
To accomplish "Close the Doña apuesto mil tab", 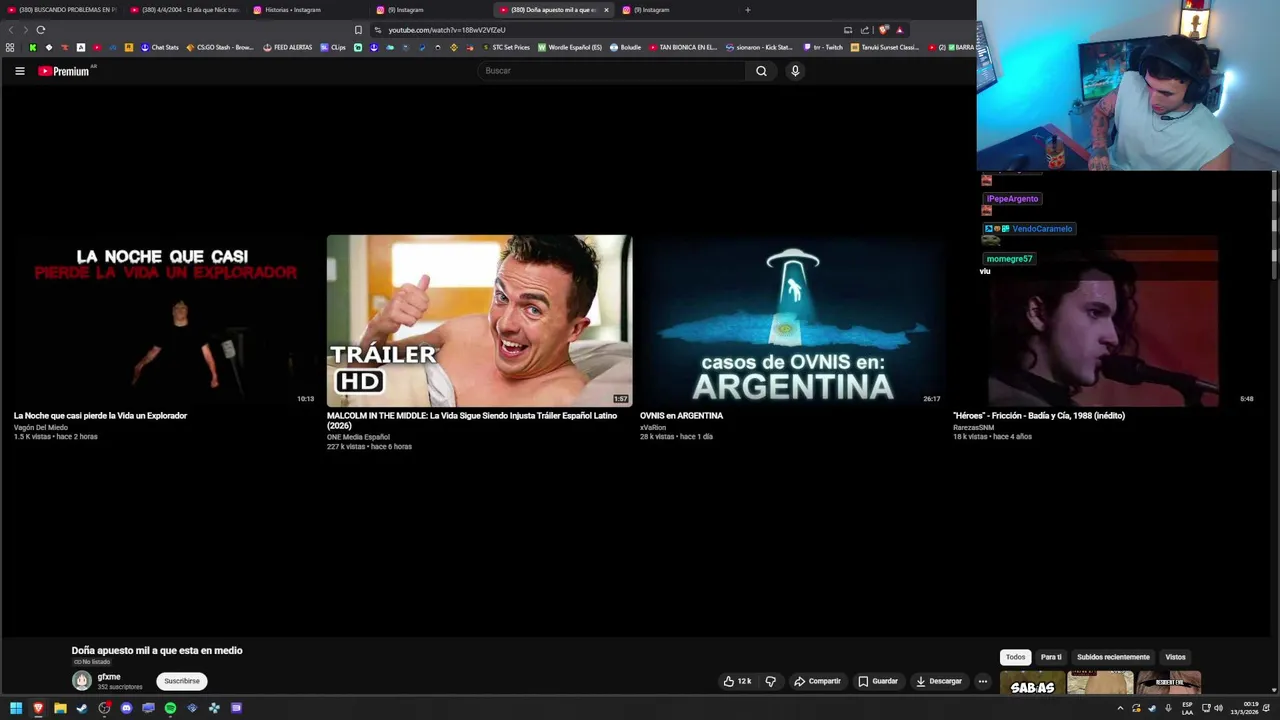I will [606, 10].
